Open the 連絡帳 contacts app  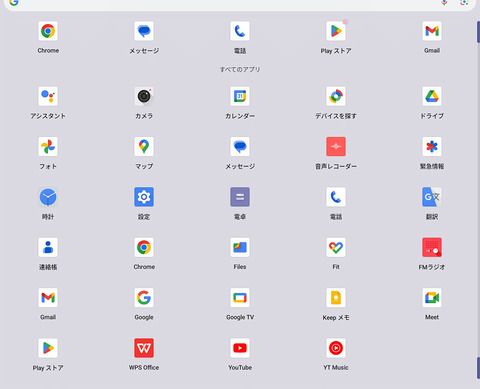(x=48, y=247)
